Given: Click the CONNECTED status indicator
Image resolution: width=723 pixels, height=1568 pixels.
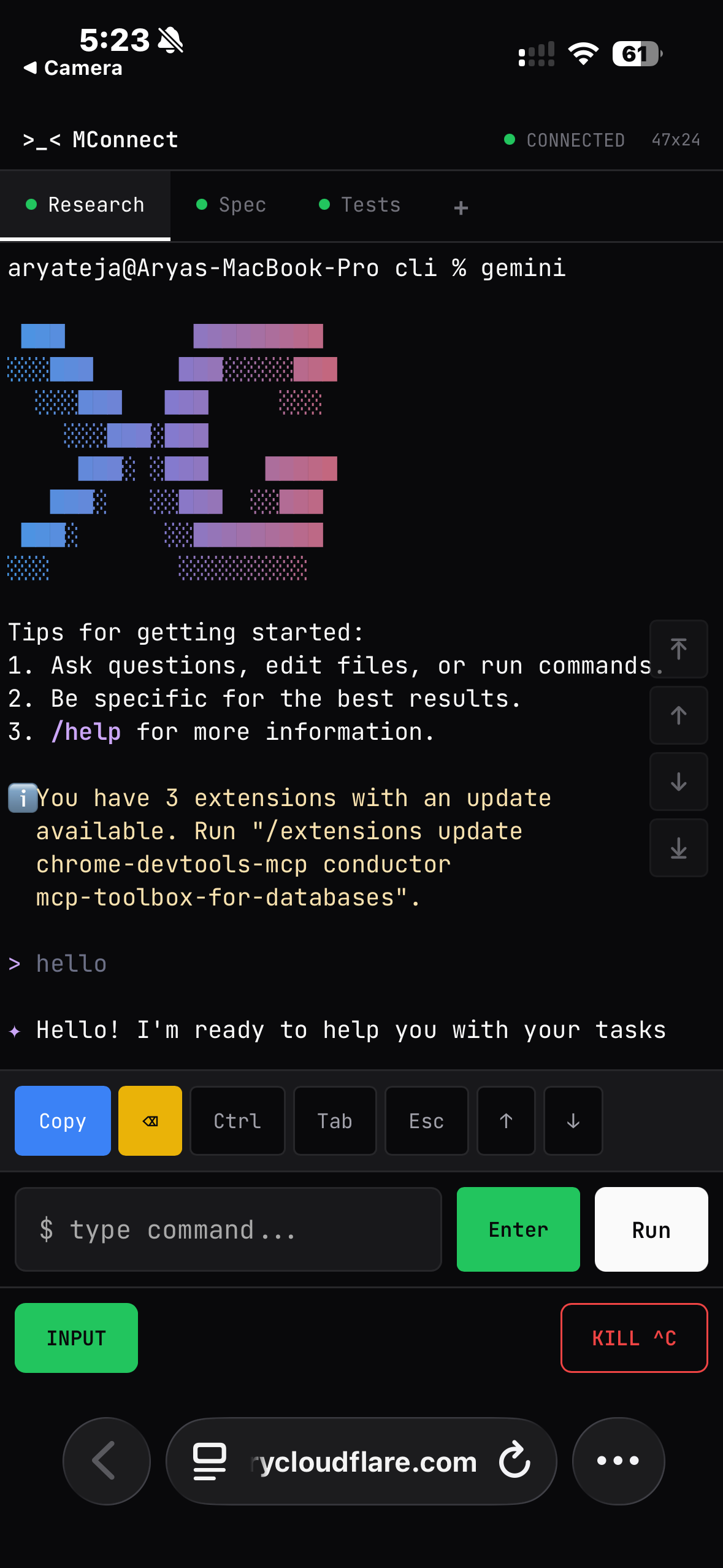Looking at the screenshot, I should 564,140.
